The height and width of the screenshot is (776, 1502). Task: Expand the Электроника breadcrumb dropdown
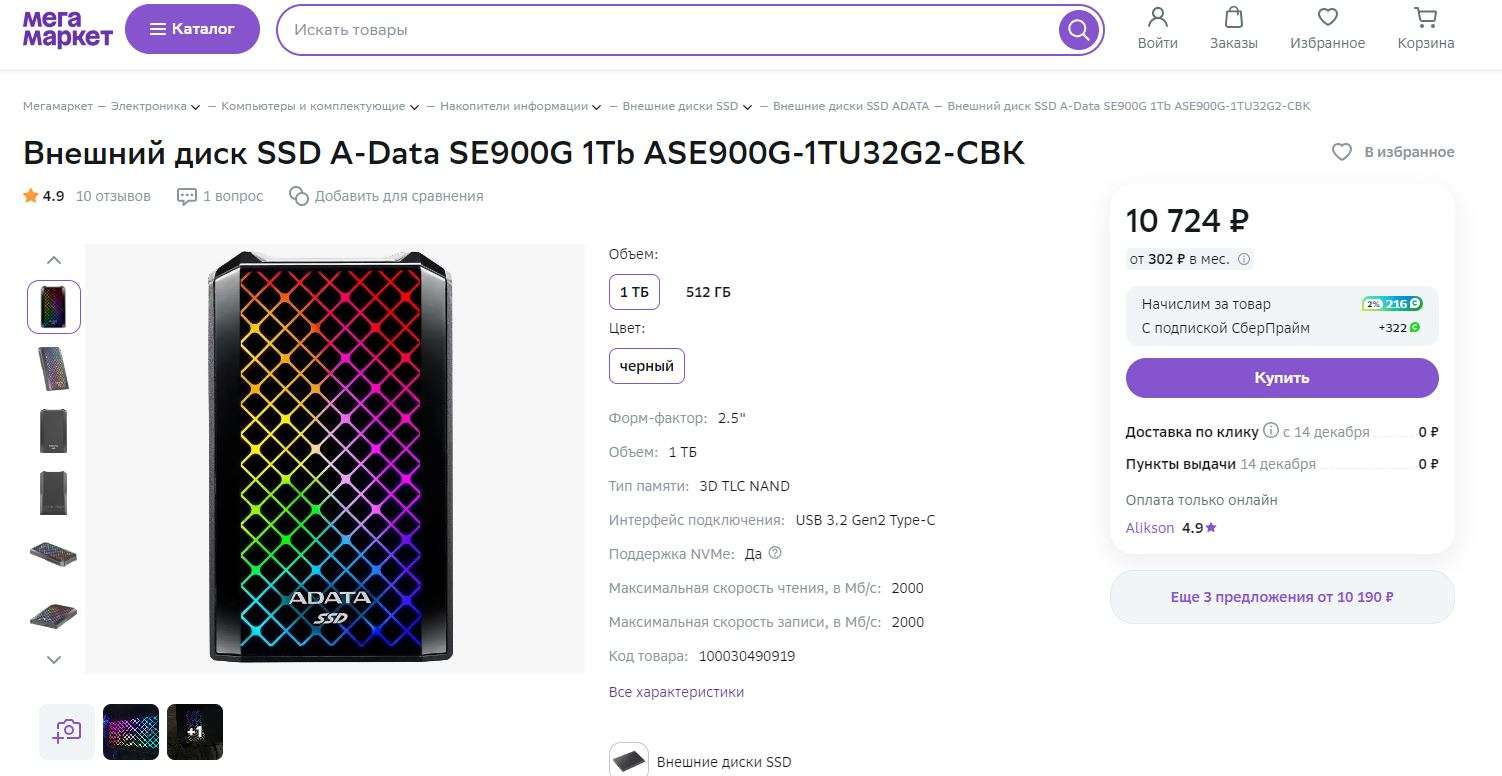coord(195,107)
